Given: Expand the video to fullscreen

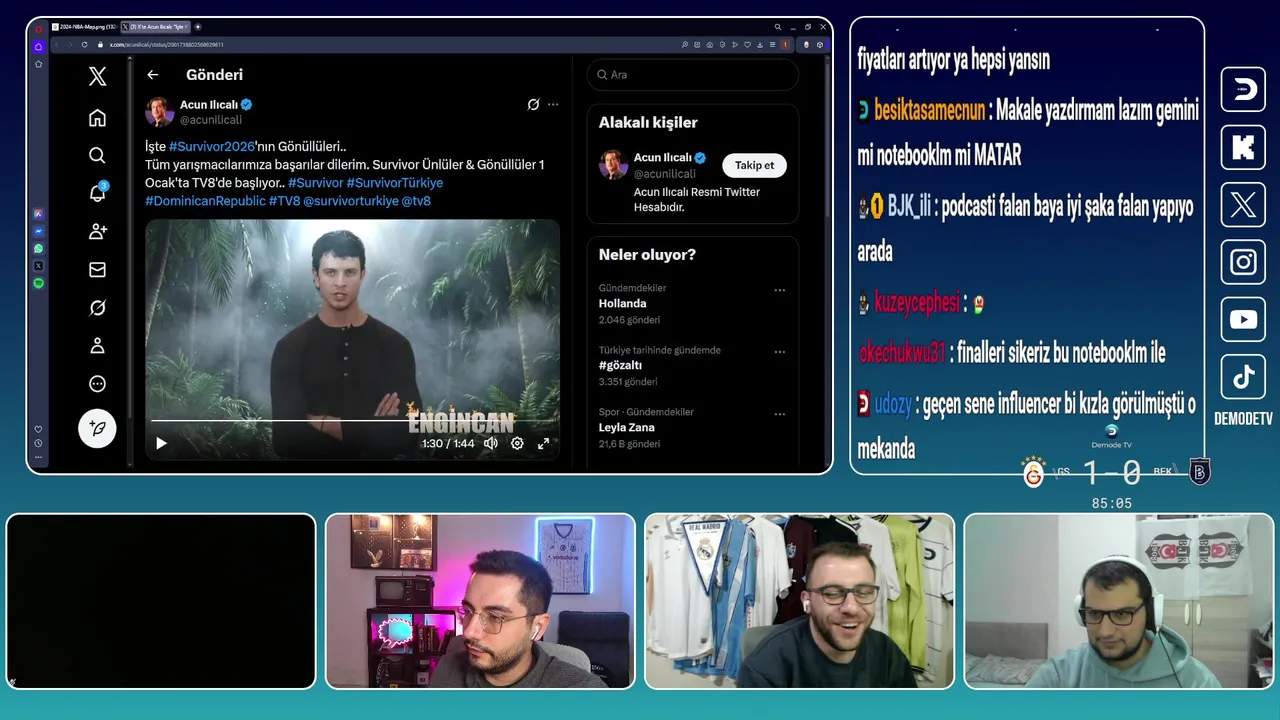Looking at the screenshot, I should click(544, 443).
